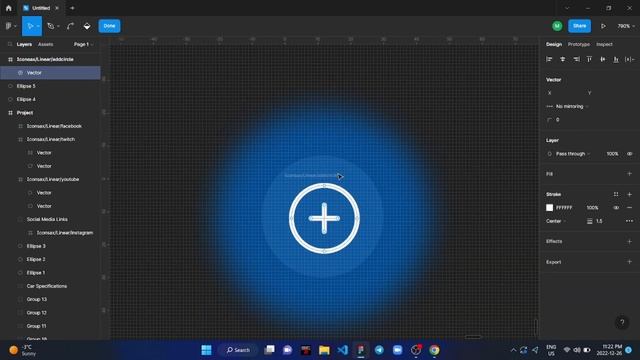Click the green user avatar
Screen dimensions: 640x360
[557, 26]
